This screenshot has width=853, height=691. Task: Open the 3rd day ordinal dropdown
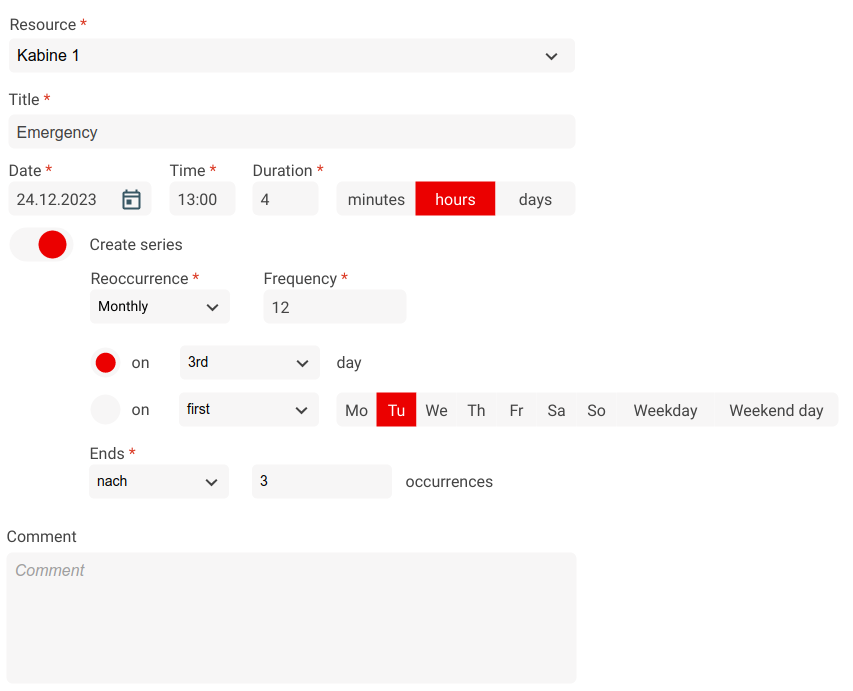(x=249, y=363)
